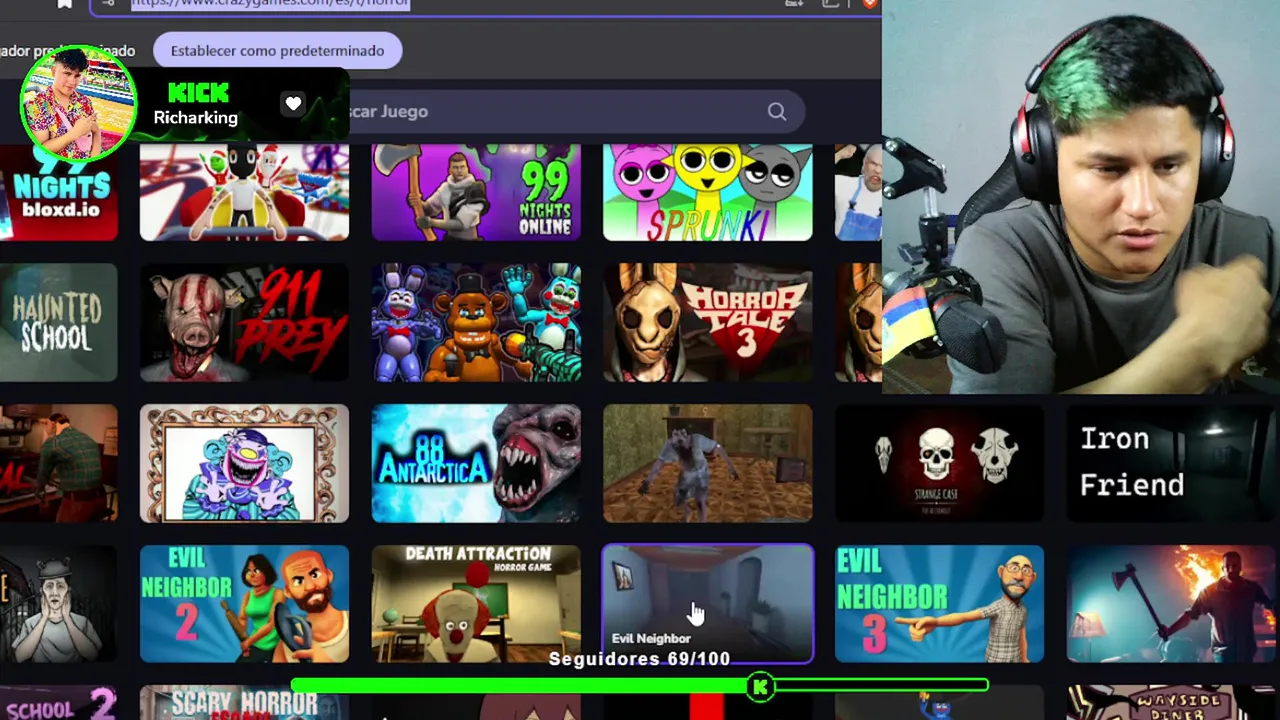The image size is (1280, 720).
Task: Open the Haunted School game
Action: 58,323
